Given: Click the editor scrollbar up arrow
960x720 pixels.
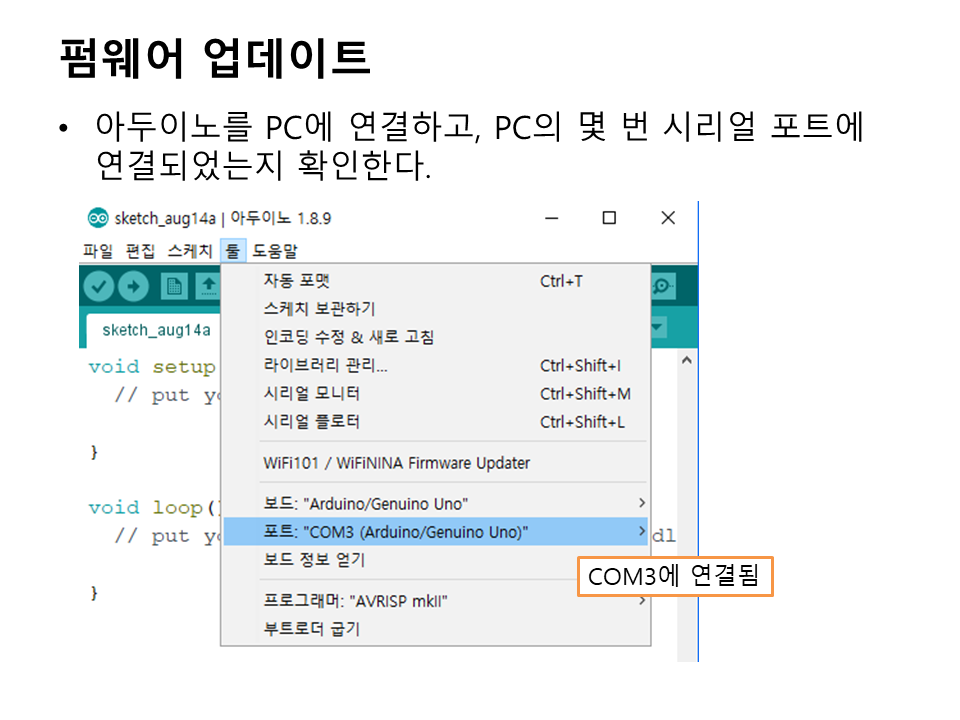Looking at the screenshot, I should 687,361.
